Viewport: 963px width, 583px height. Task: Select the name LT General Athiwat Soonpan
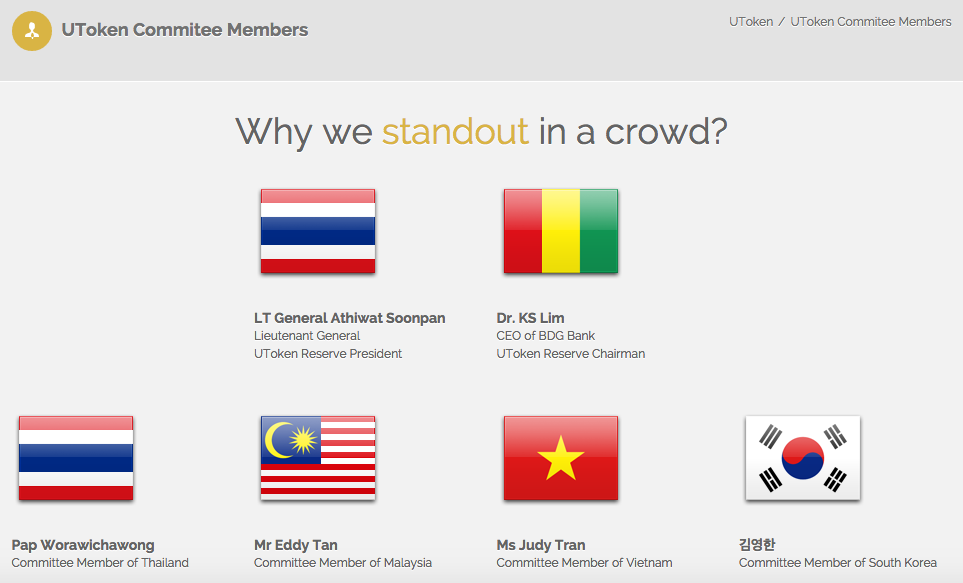349,318
